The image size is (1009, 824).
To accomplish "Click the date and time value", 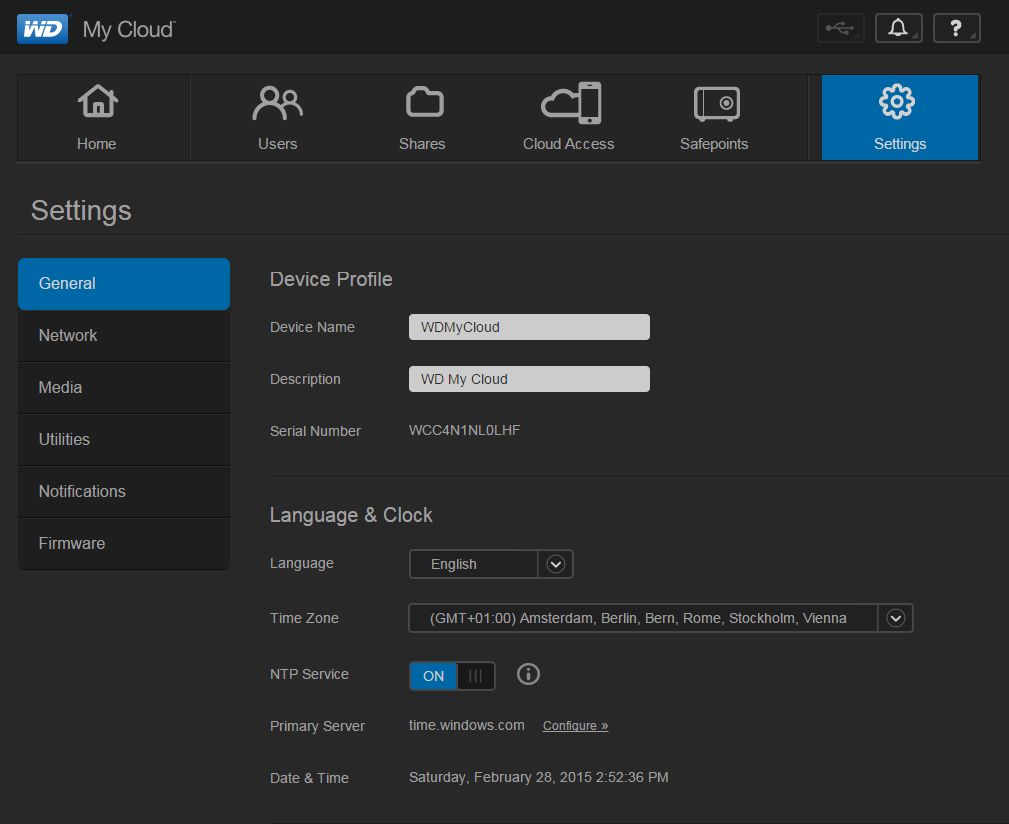I will [x=539, y=777].
